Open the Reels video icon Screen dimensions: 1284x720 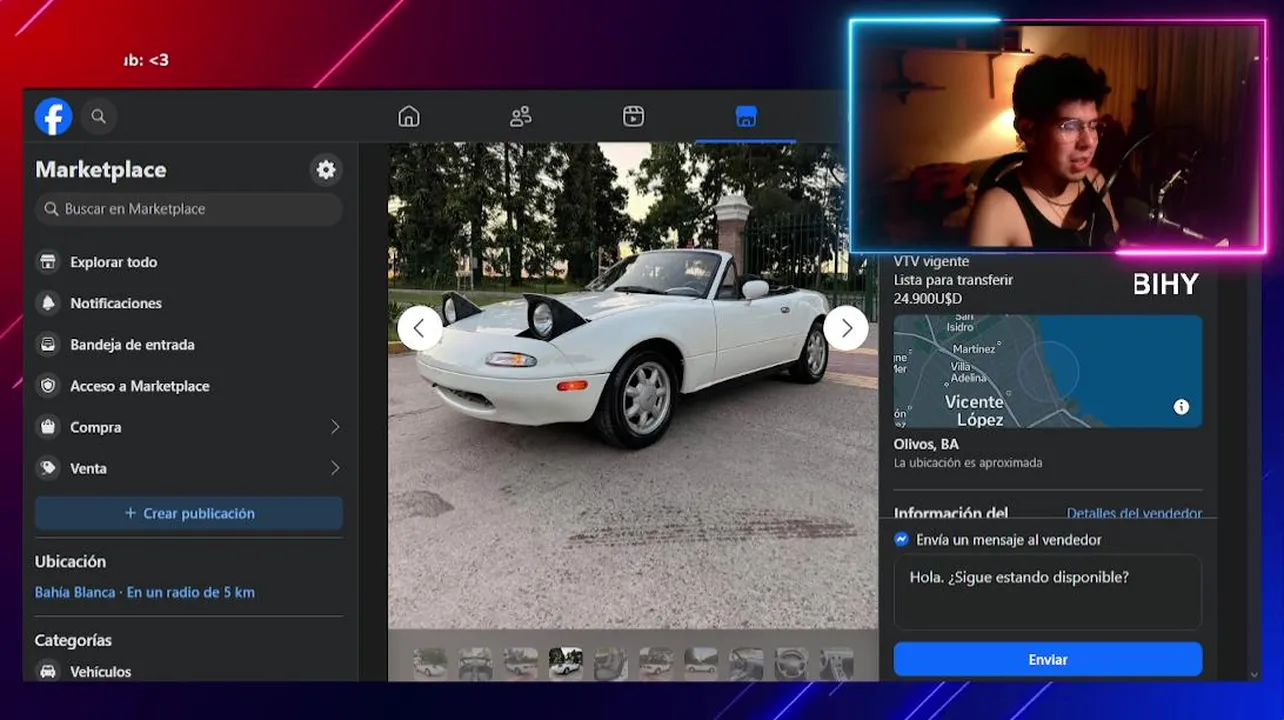[x=633, y=116]
